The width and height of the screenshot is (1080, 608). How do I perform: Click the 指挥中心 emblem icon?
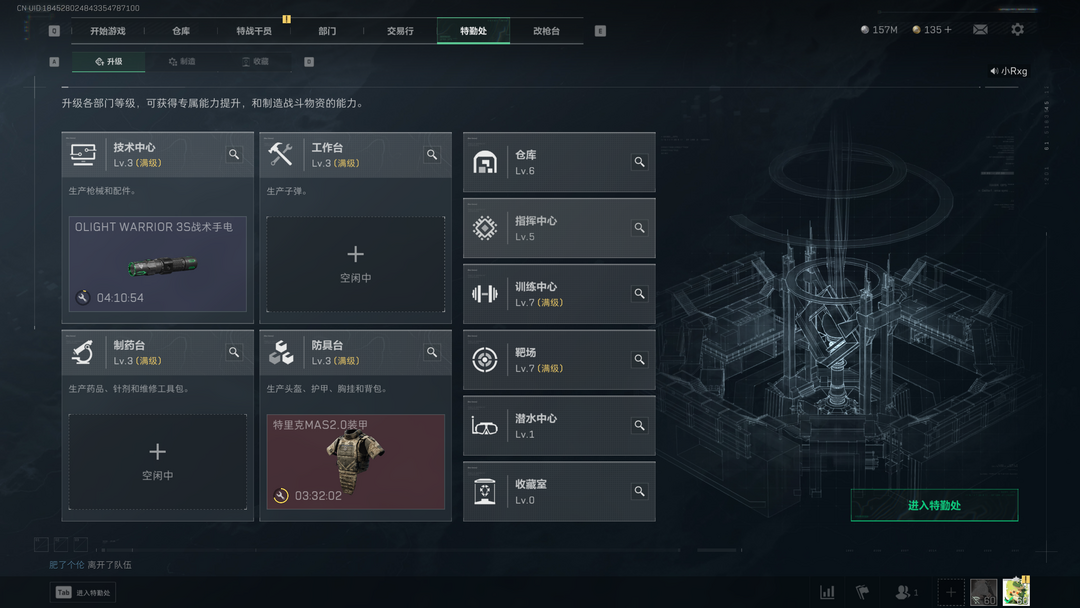(485, 228)
